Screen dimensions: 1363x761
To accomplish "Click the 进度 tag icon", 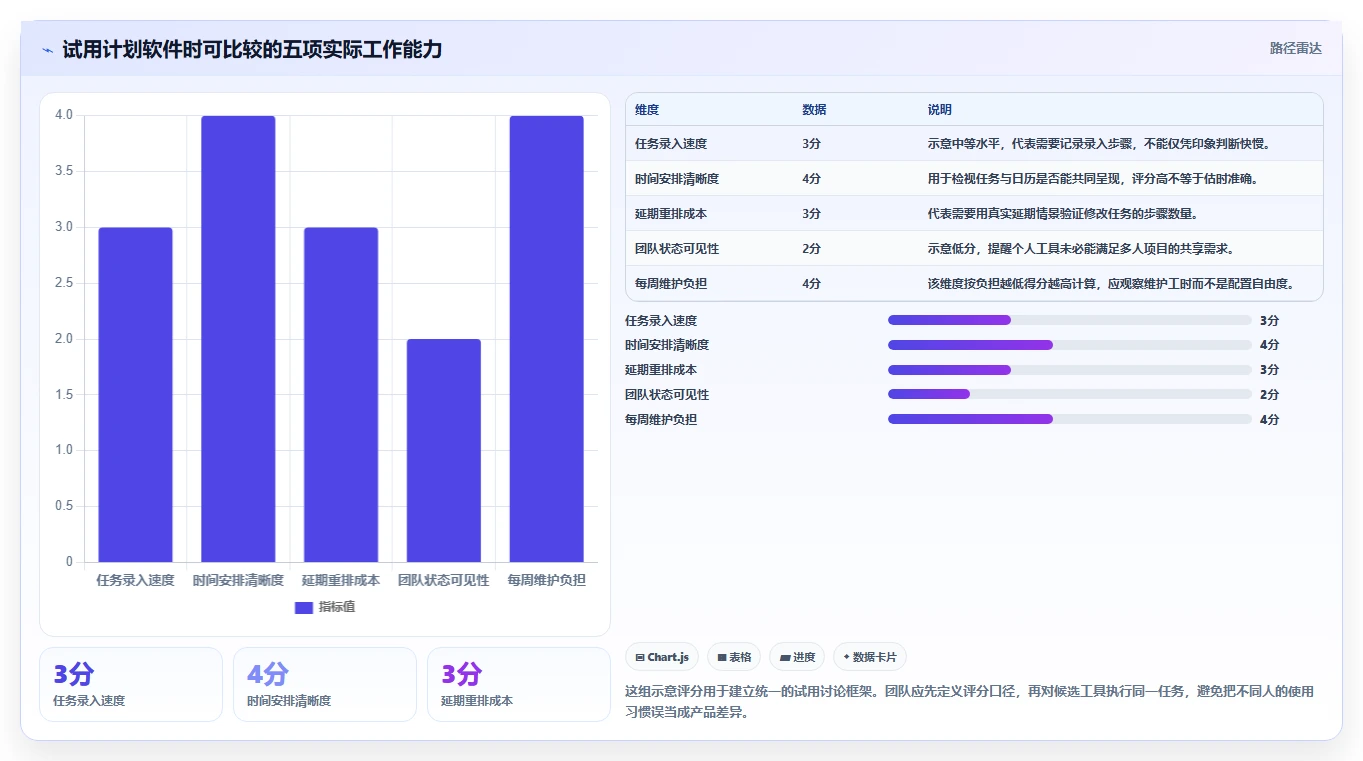I will pos(785,658).
